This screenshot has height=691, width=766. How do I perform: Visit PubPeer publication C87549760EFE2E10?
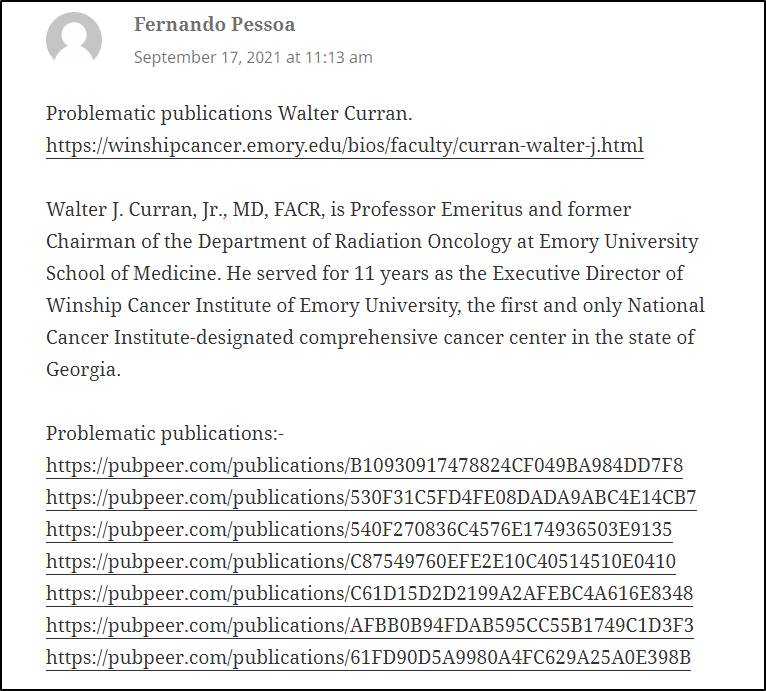tap(361, 561)
